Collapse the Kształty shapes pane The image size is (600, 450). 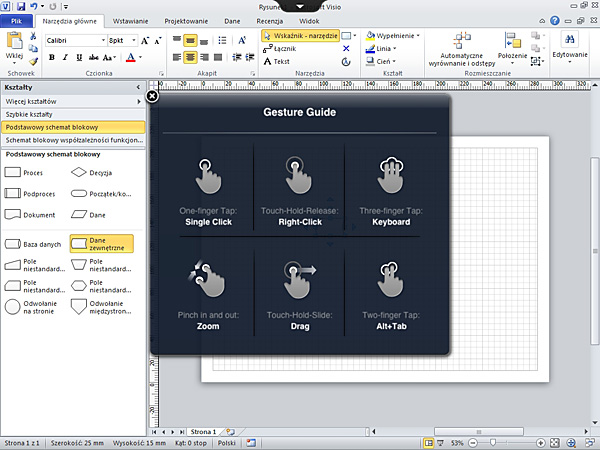[139, 88]
